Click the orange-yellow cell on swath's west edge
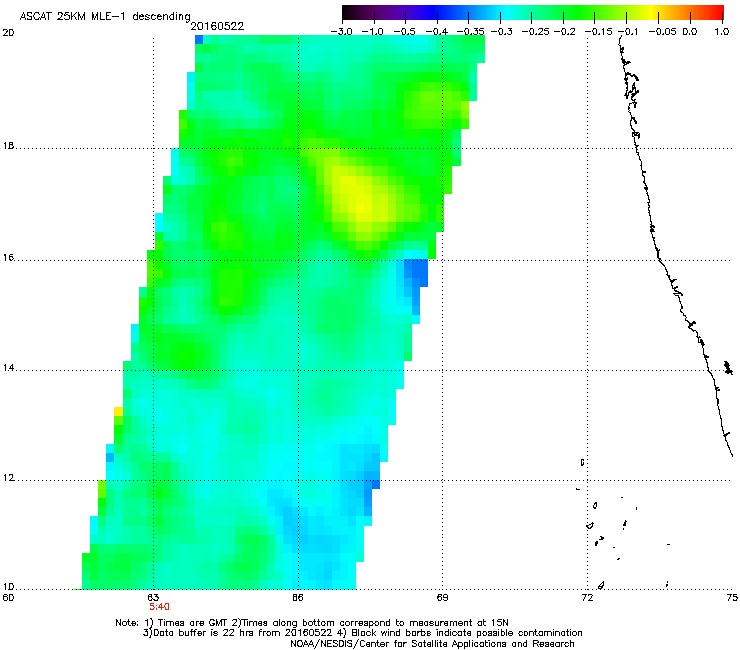Screen dimensions: 740x650 click(118, 412)
